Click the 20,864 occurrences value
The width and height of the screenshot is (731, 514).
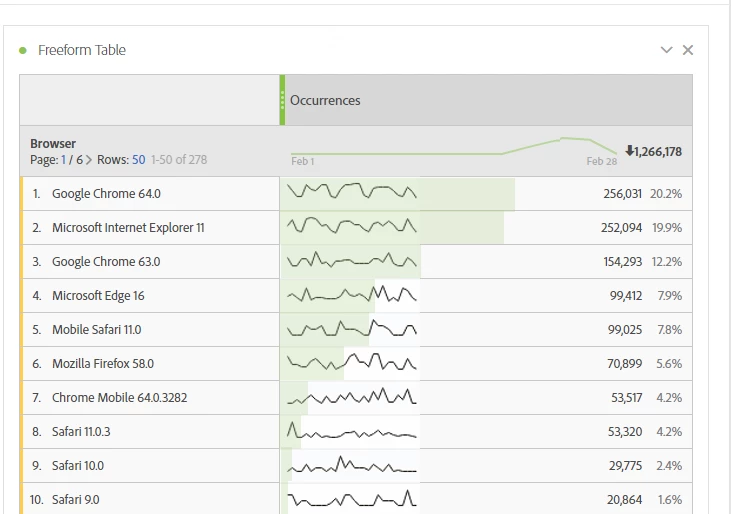(x=624, y=500)
